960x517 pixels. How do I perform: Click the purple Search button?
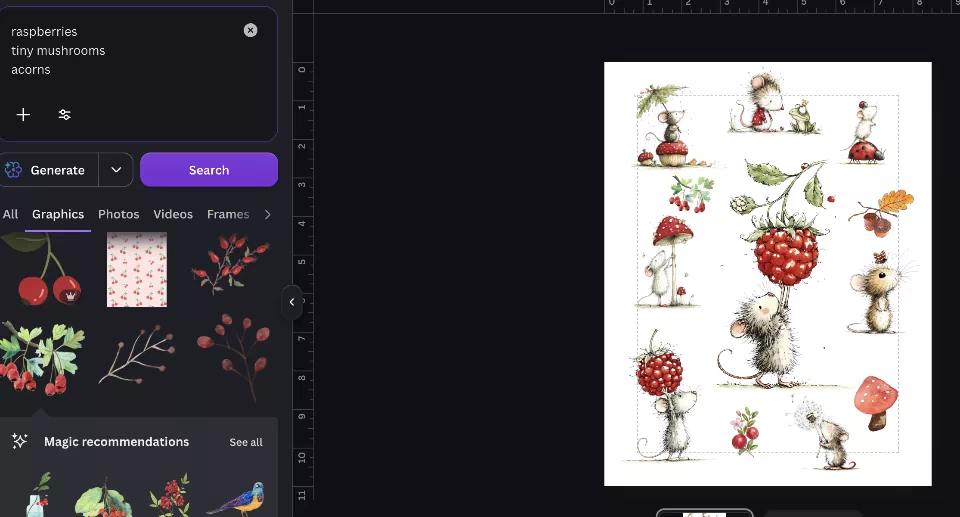pyautogui.click(x=209, y=170)
